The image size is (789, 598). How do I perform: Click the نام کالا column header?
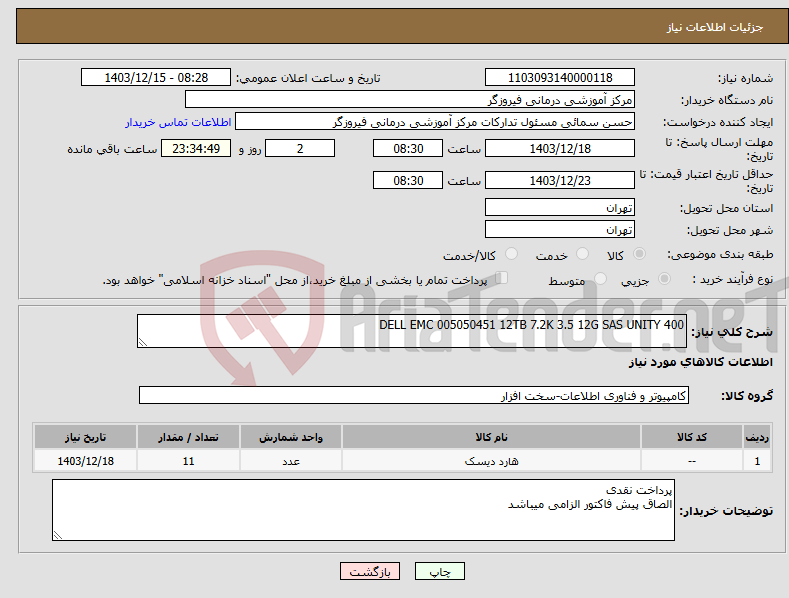point(491,437)
